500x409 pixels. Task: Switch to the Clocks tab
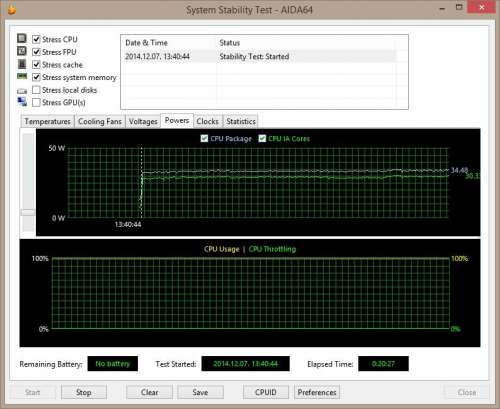(x=207, y=121)
